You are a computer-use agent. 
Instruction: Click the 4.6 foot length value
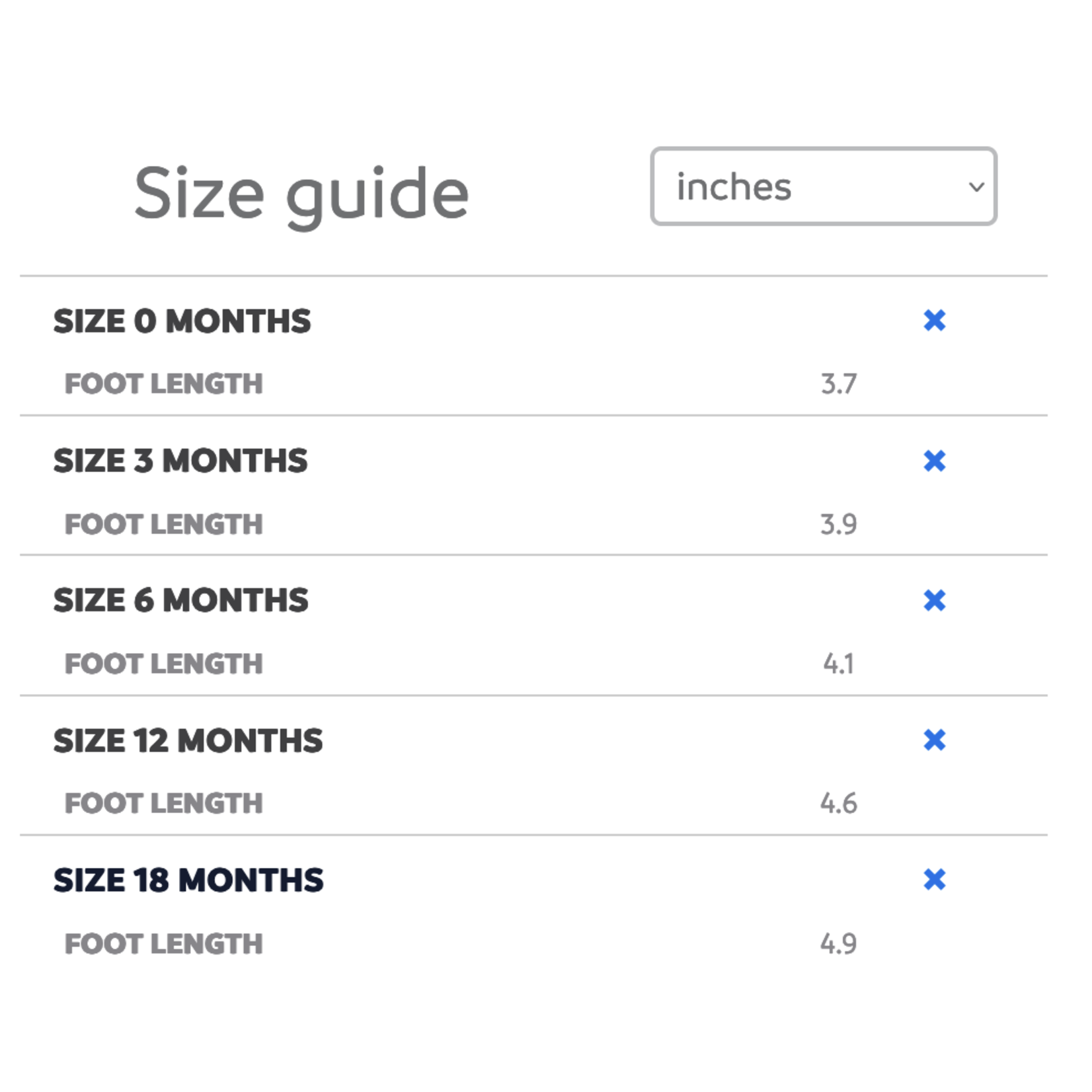tap(838, 803)
